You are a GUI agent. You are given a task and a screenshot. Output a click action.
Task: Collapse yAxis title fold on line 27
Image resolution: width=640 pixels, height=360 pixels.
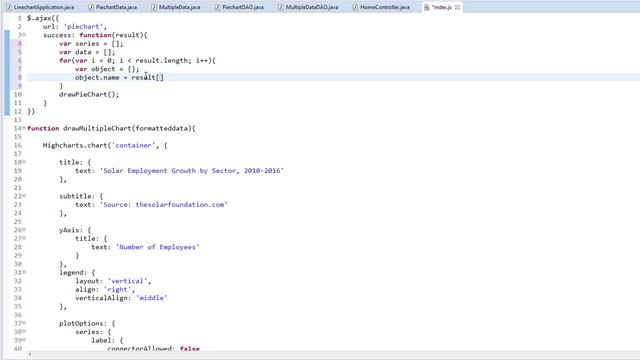(x=24, y=238)
